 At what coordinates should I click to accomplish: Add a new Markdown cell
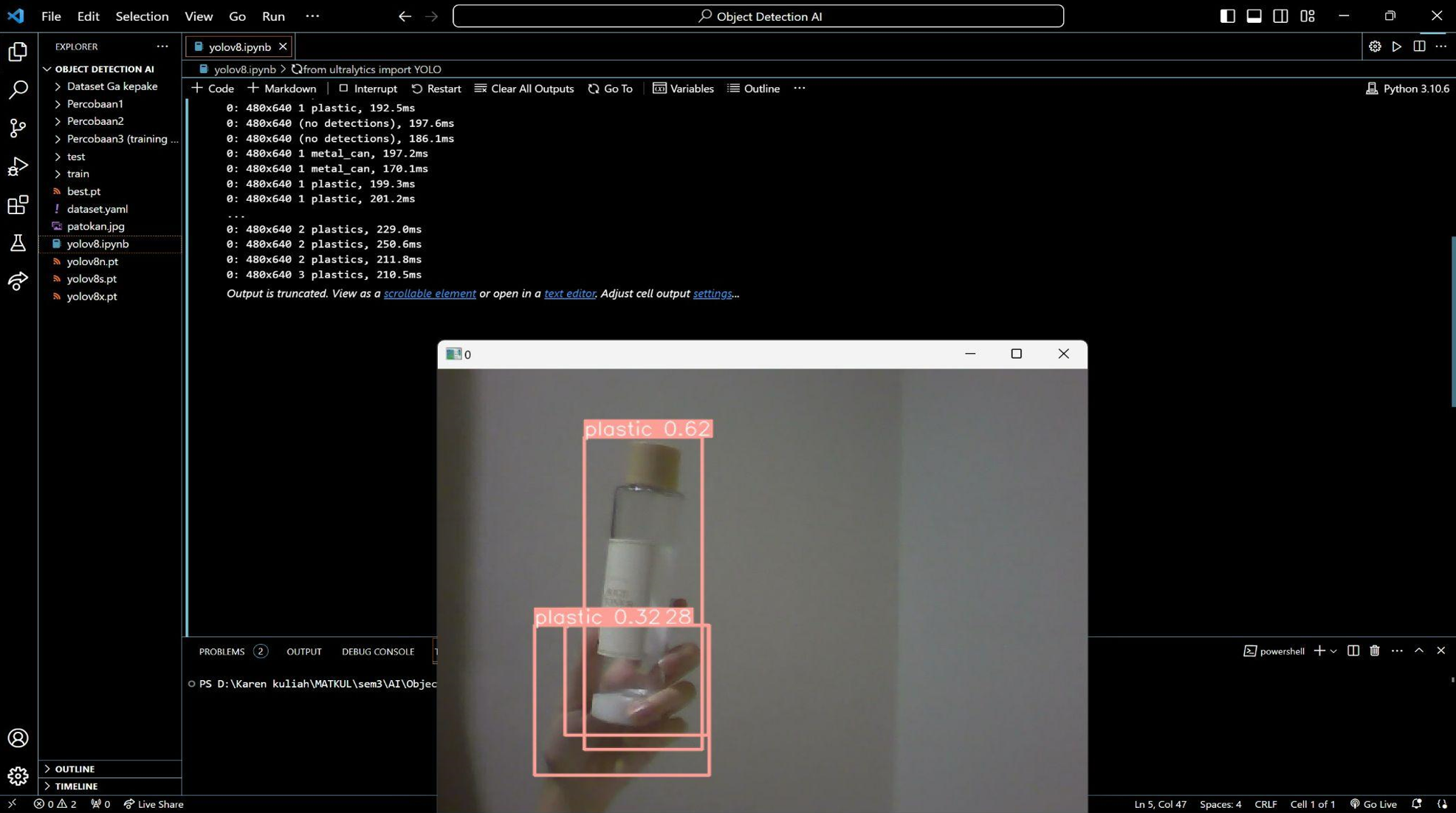point(282,88)
